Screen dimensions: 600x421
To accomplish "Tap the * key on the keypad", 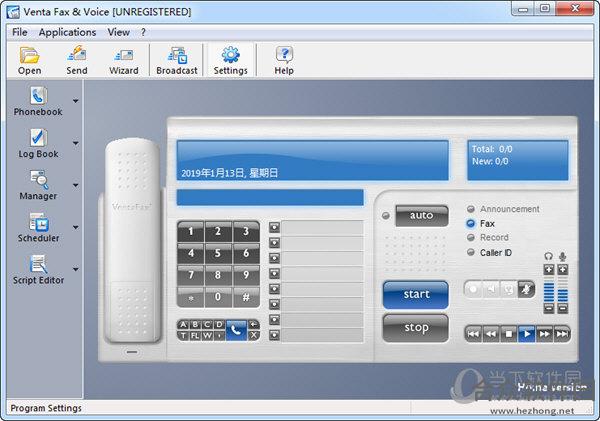I will (191, 297).
